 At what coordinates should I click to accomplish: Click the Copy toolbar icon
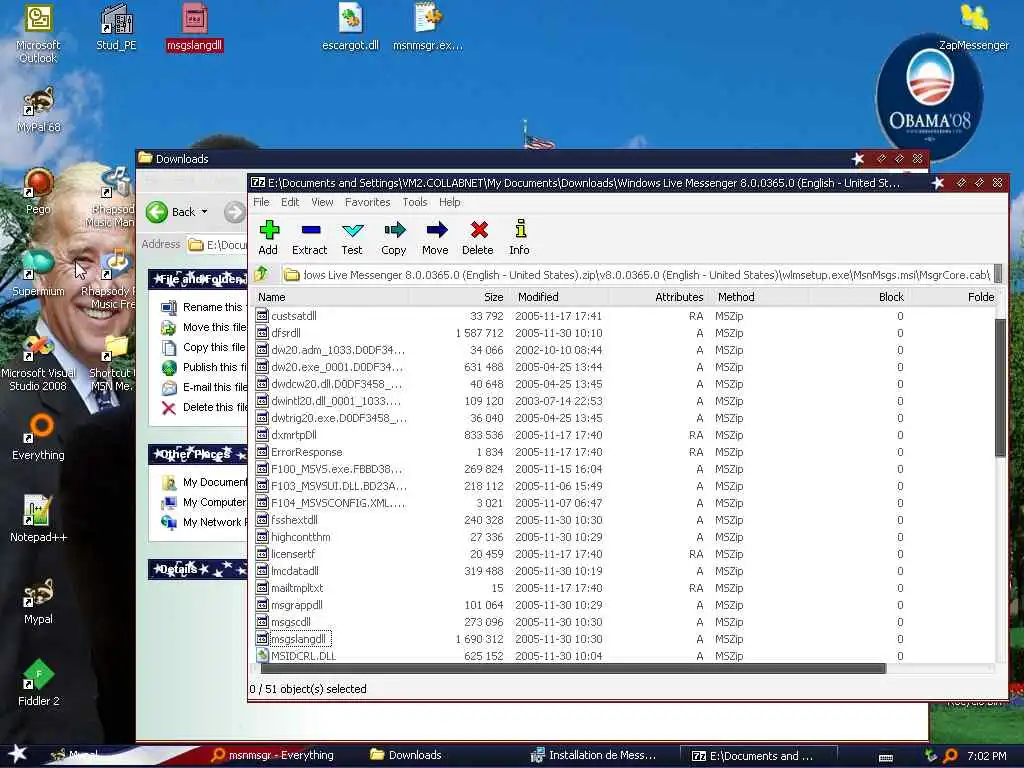(394, 237)
